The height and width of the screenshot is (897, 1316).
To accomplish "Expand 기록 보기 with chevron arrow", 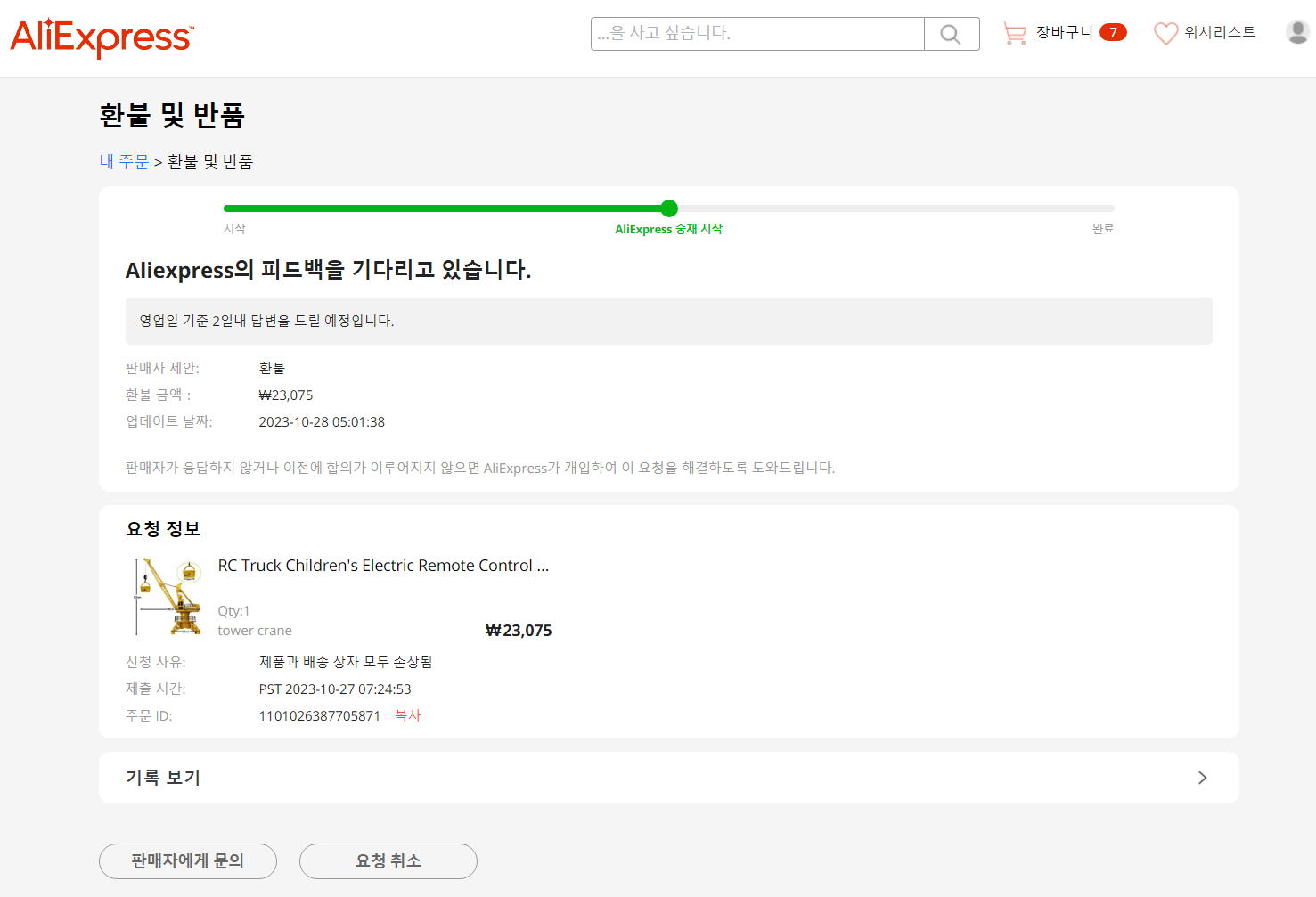I will (x=1202, y=778).
